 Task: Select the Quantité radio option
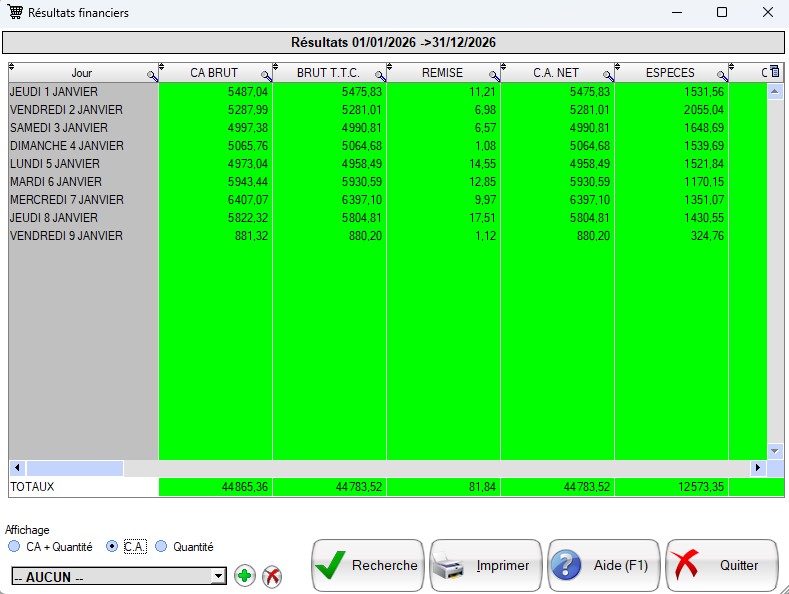coord(160,547)
